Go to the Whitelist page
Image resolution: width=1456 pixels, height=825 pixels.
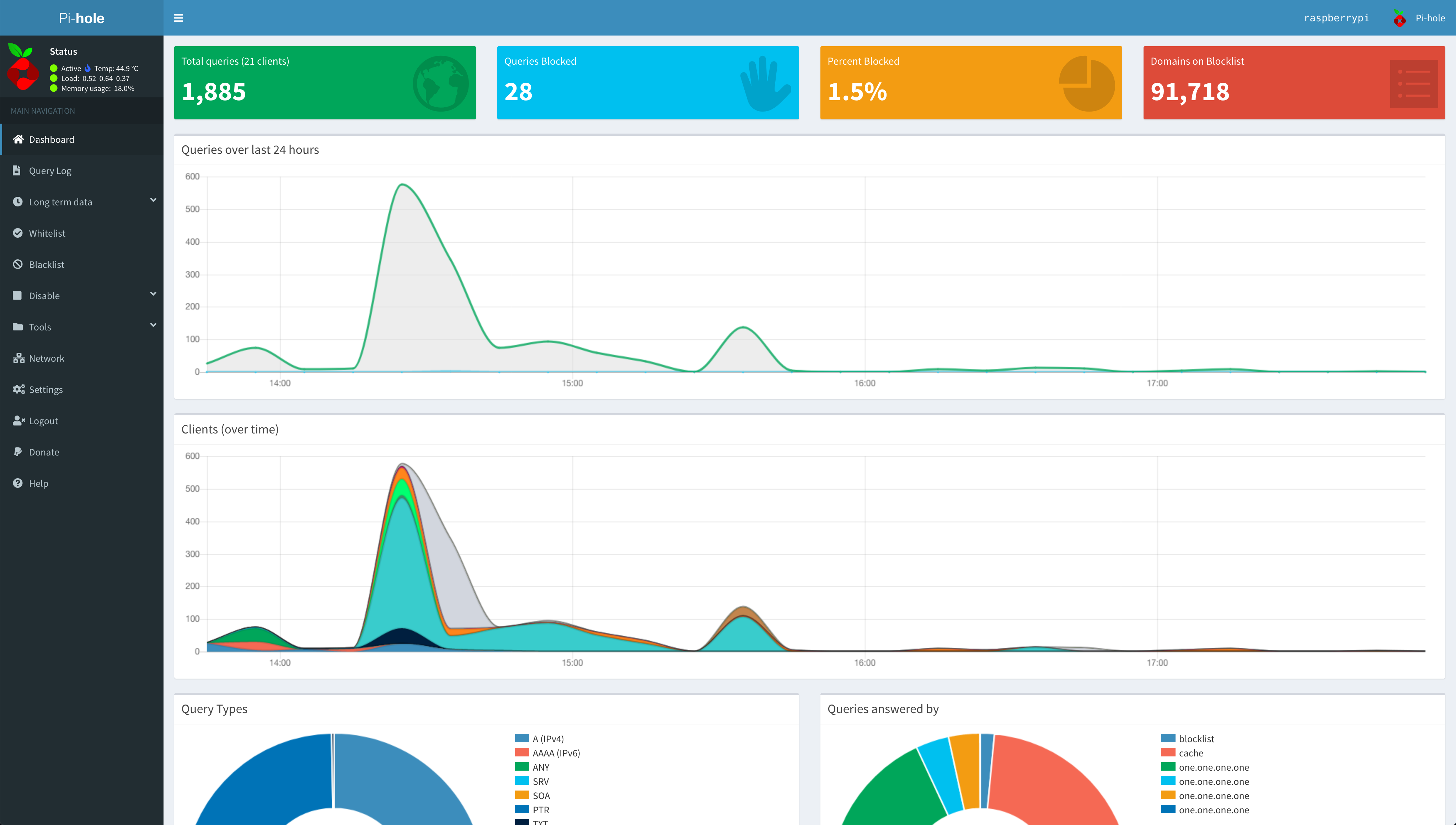point(82,233)
